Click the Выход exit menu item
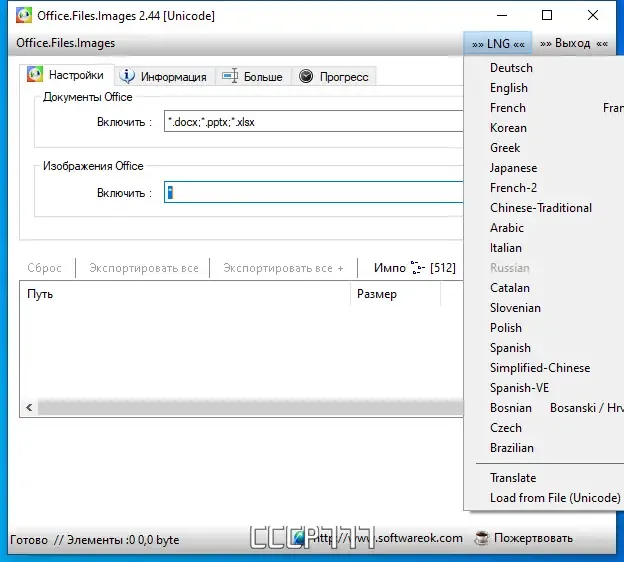Viewport: 624px width, 562px height. click(573, 43)
